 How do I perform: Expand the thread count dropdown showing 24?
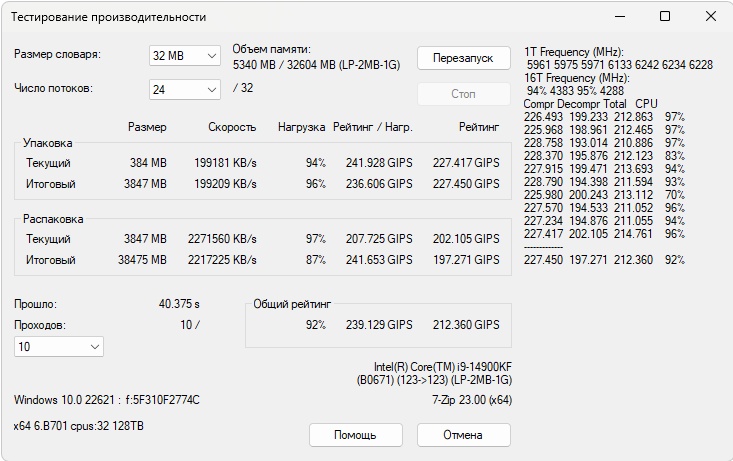click(x=184, y=89)
